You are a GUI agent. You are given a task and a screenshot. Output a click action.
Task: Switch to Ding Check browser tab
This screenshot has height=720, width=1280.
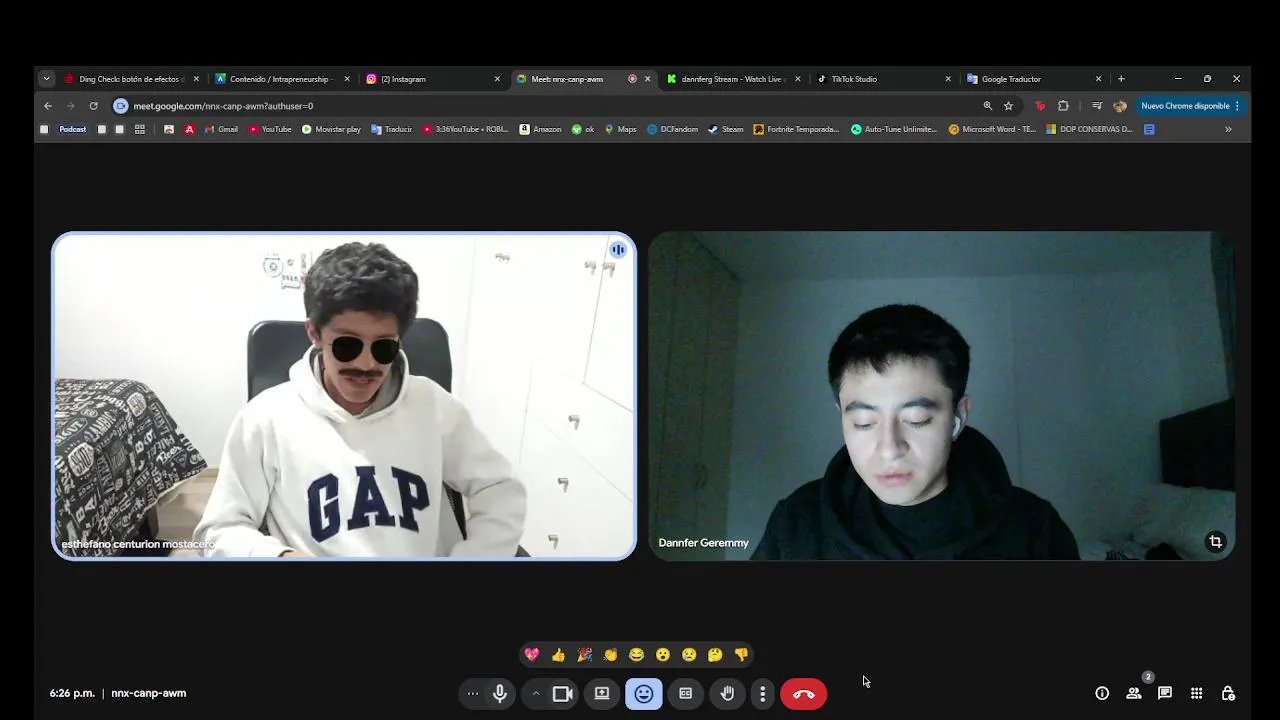pos(132,79)
